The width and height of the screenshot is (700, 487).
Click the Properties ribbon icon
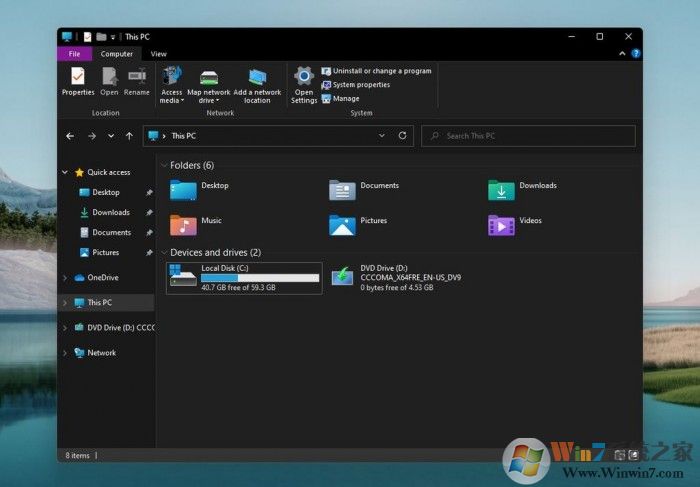pyautogui.click(x=78, y=77)
